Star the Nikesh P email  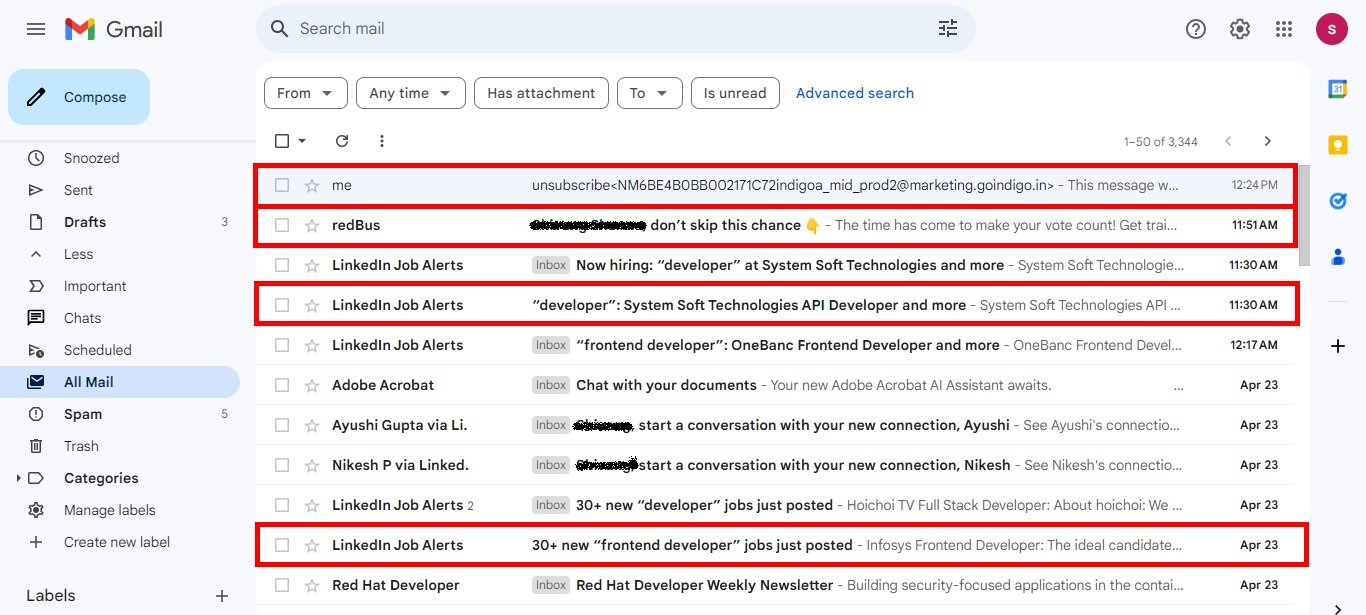pyautogui.click(x=312, y=465)
